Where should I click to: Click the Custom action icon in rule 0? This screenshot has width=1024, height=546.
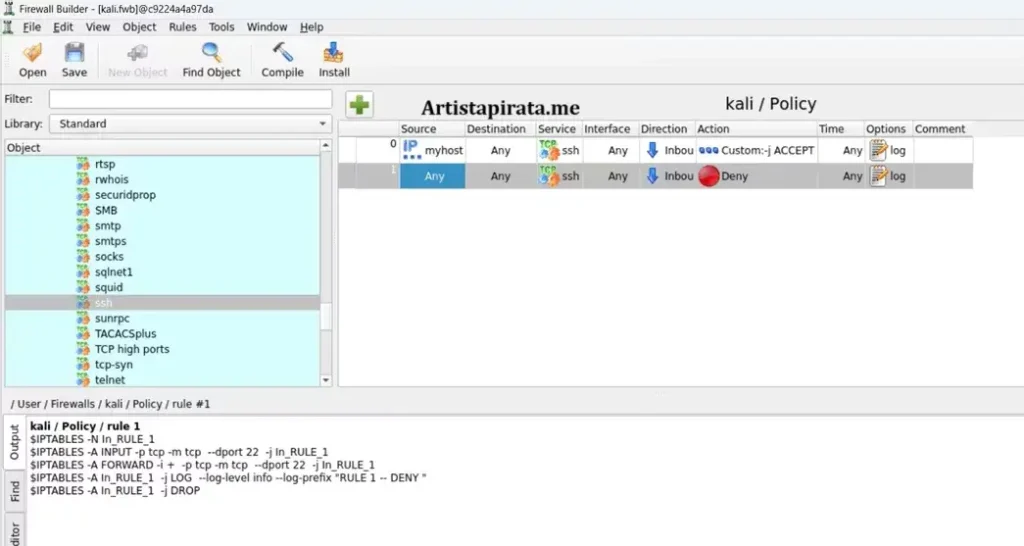tap(709, 150)
